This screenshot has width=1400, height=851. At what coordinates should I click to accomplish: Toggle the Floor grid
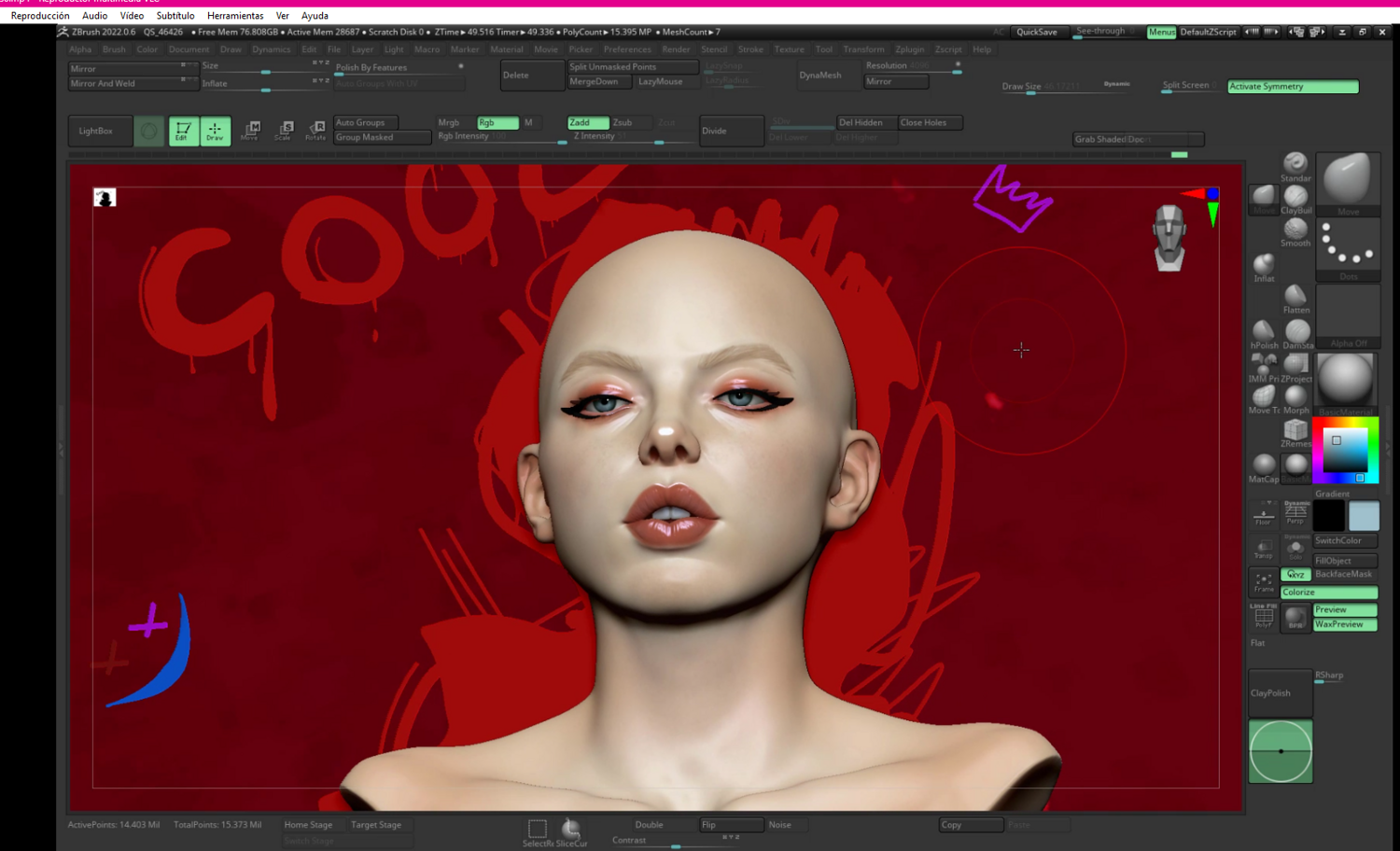point(1264,513)
